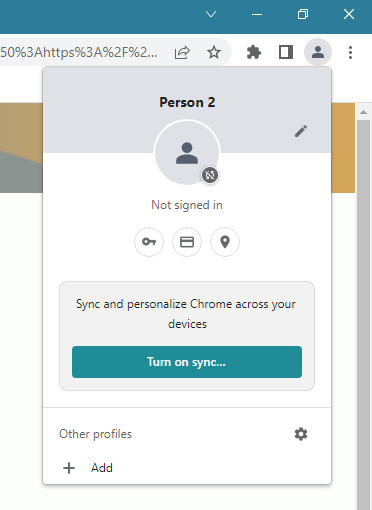This screenshot has width=372, height=510.
Task: Open saved passwords key icon
Action: pos(149,242)
